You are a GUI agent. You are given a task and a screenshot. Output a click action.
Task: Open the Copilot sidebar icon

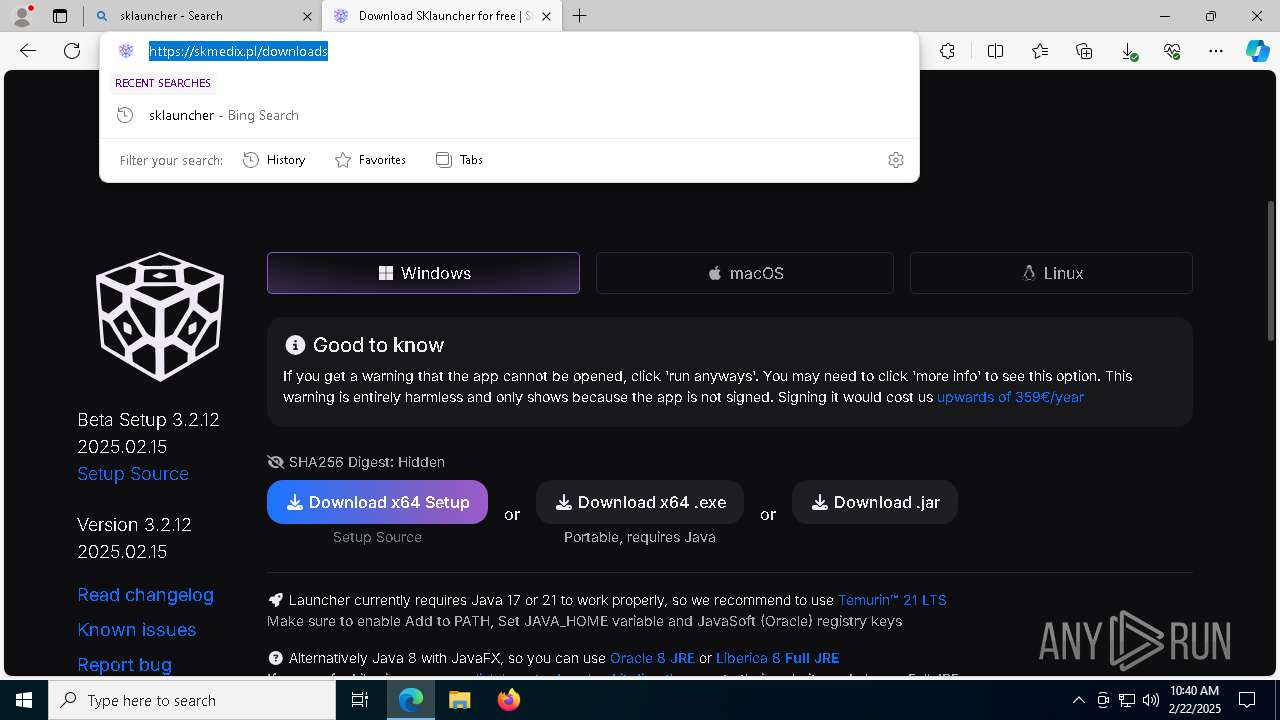(x=1258, y=51)
